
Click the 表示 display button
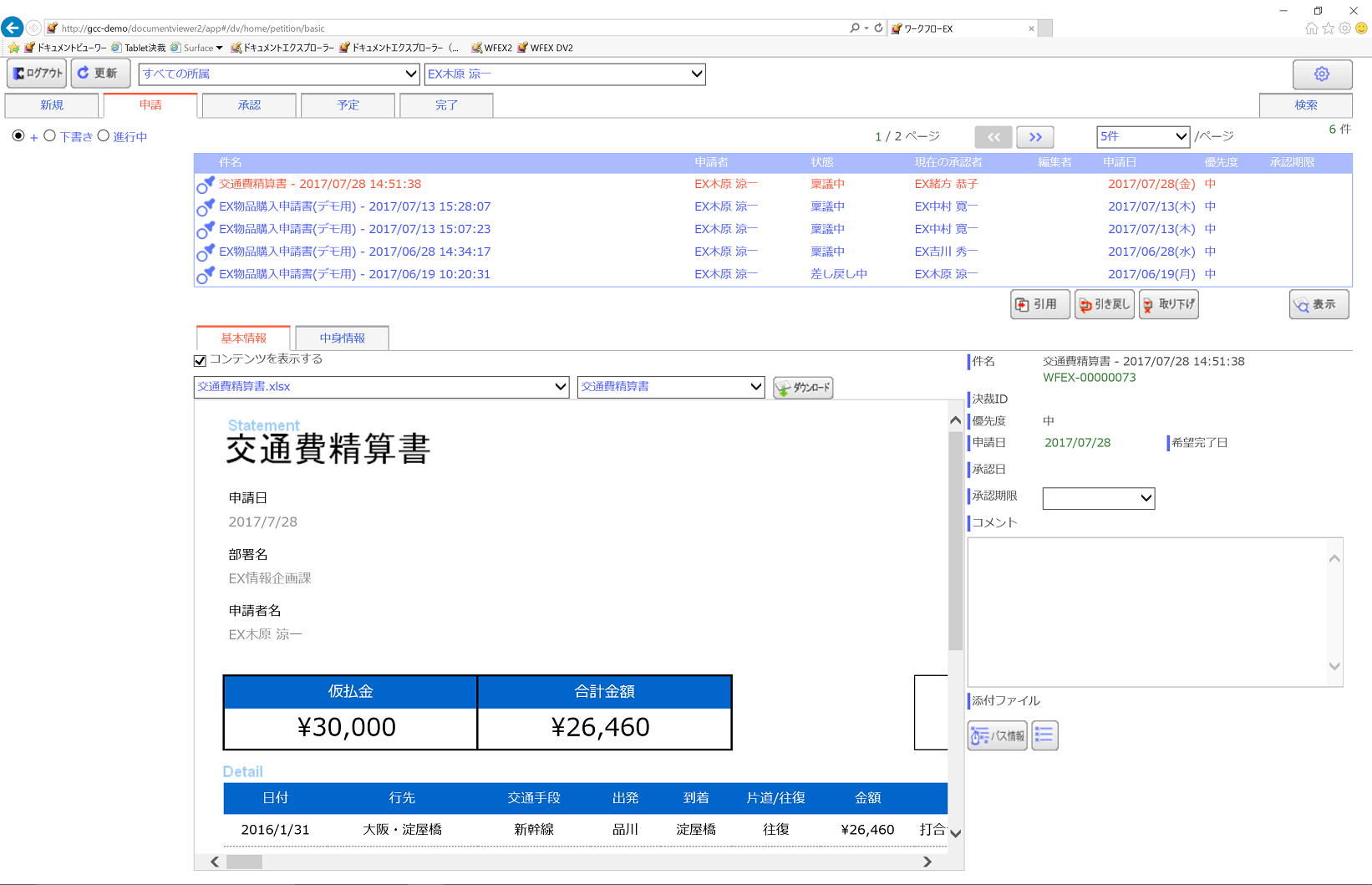(x=1318, y=305)
